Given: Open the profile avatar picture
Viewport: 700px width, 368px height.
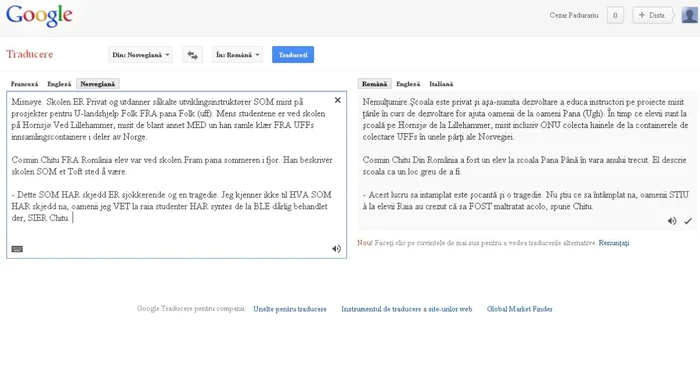Looking at the screenshot, I should [x=690, y=15].
